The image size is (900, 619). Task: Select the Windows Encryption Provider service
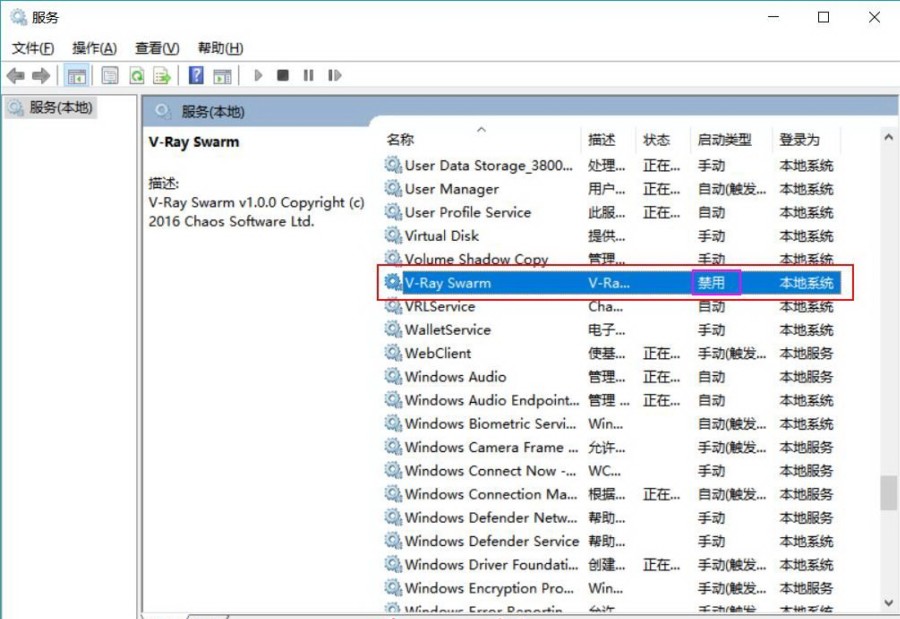[612, 588]
